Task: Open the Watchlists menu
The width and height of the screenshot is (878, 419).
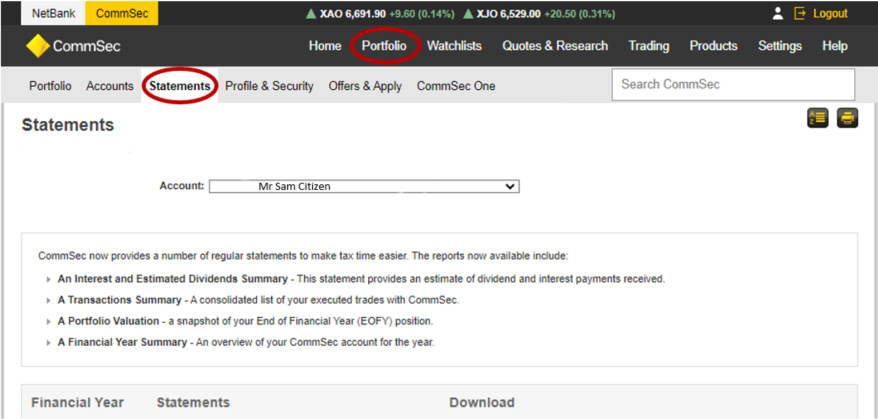Action: [454, 46]
